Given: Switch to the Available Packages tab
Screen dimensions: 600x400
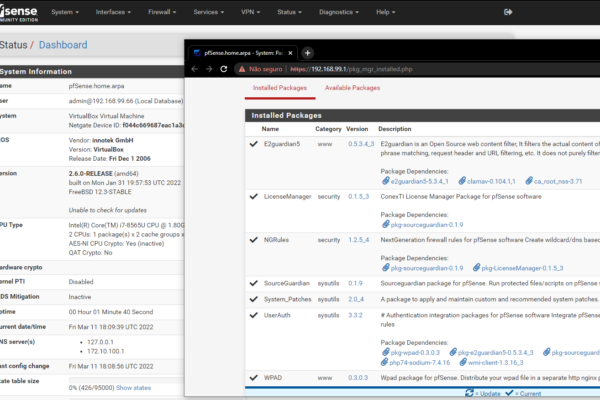Looking at the screenshot, I should [x=352, y=88].
